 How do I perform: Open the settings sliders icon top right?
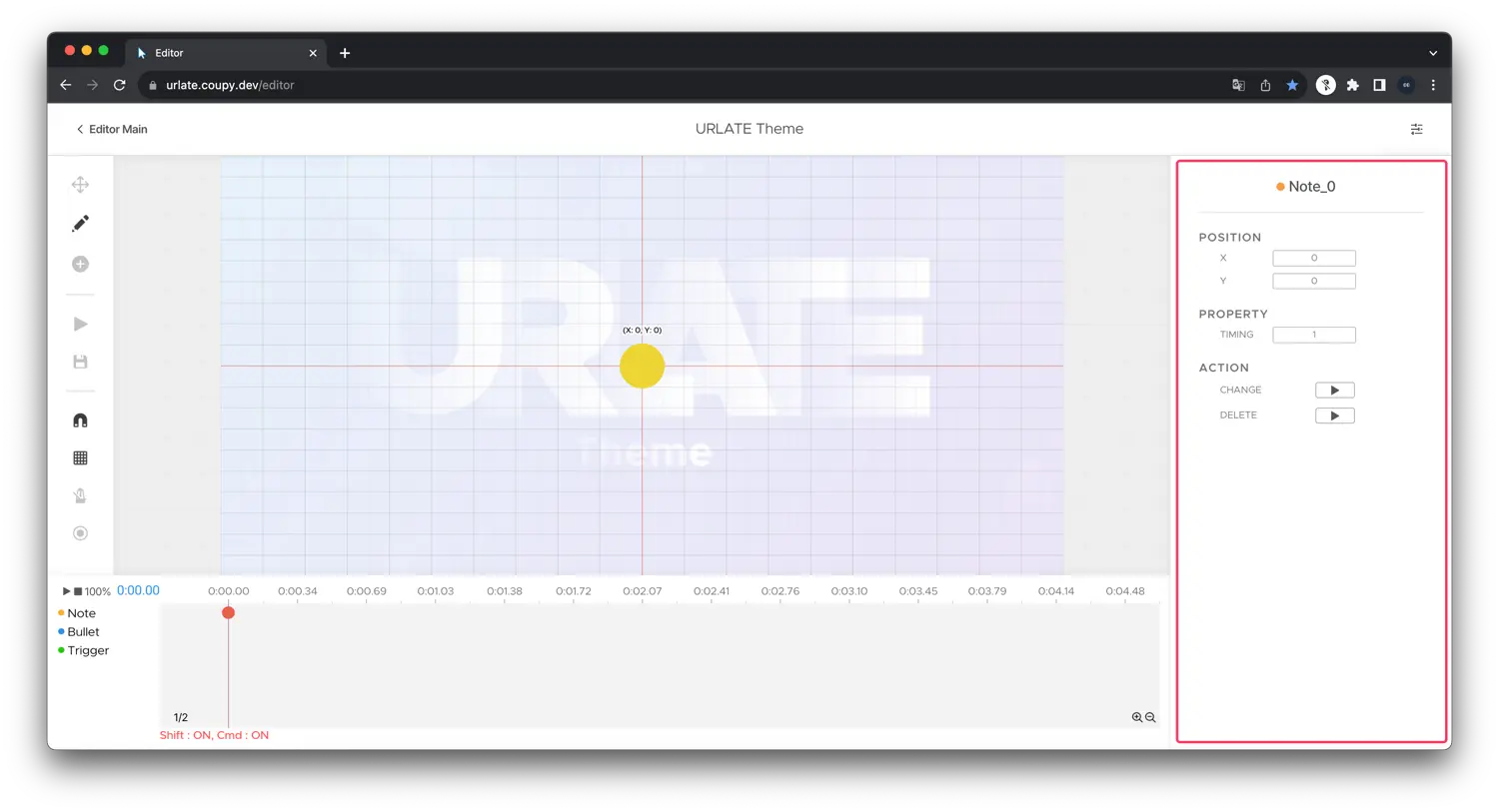[1416, 129]
